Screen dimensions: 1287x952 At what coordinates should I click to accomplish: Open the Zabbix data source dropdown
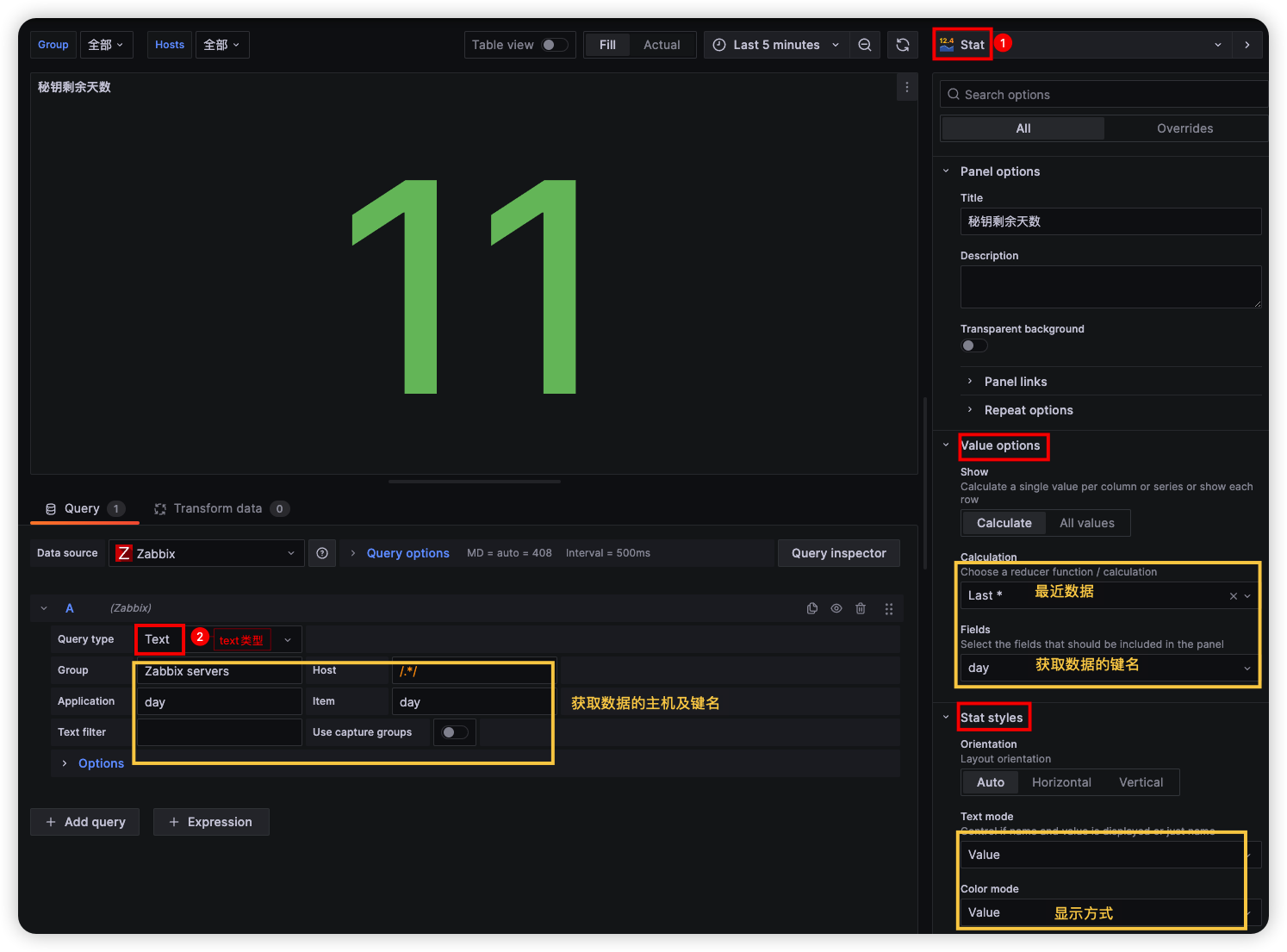[207, 553]
